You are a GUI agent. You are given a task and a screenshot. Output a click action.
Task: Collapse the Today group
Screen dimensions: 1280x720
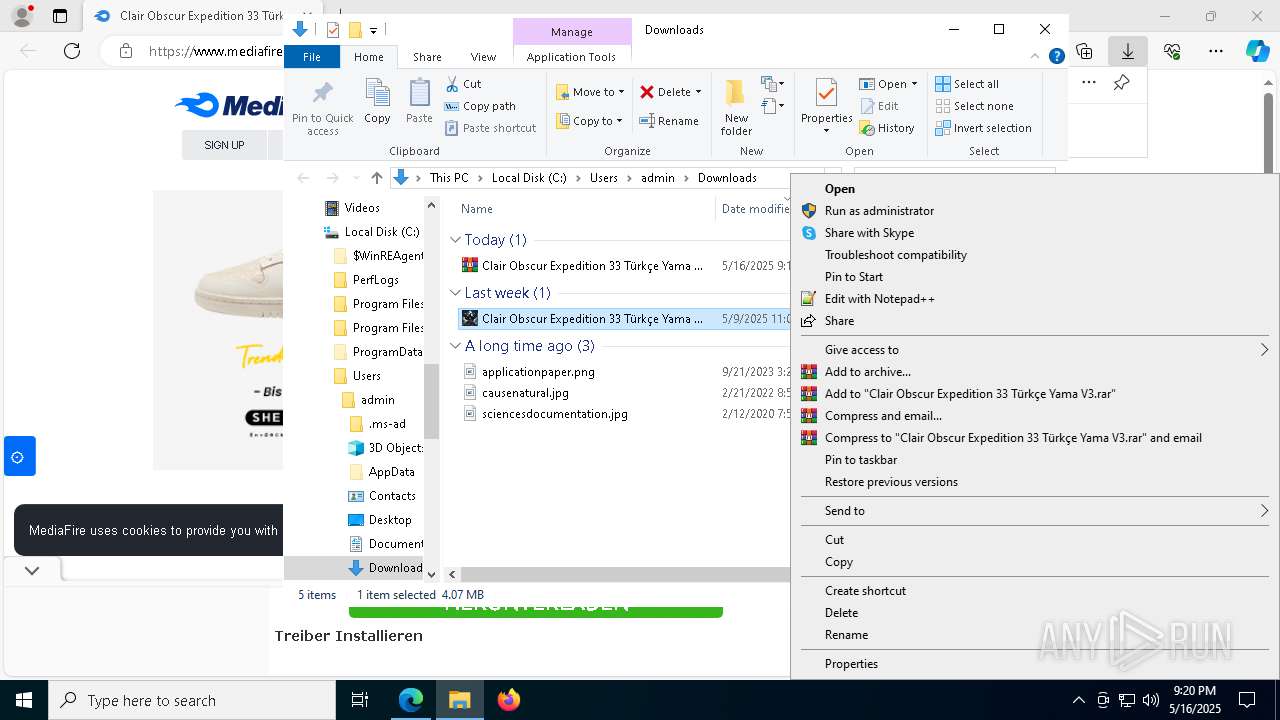[x=455, y=240]
